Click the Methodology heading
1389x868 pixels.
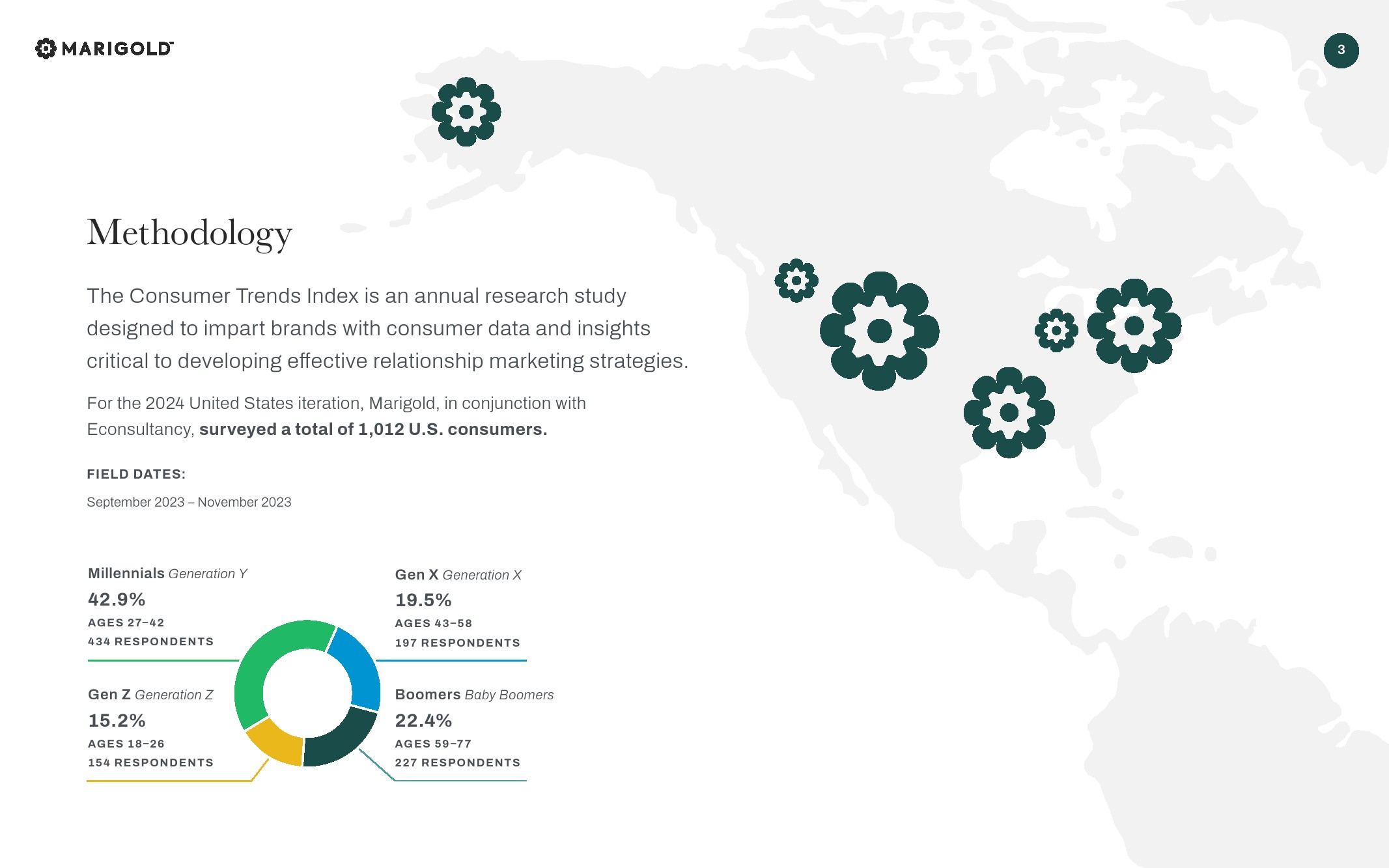click(189, 233)
